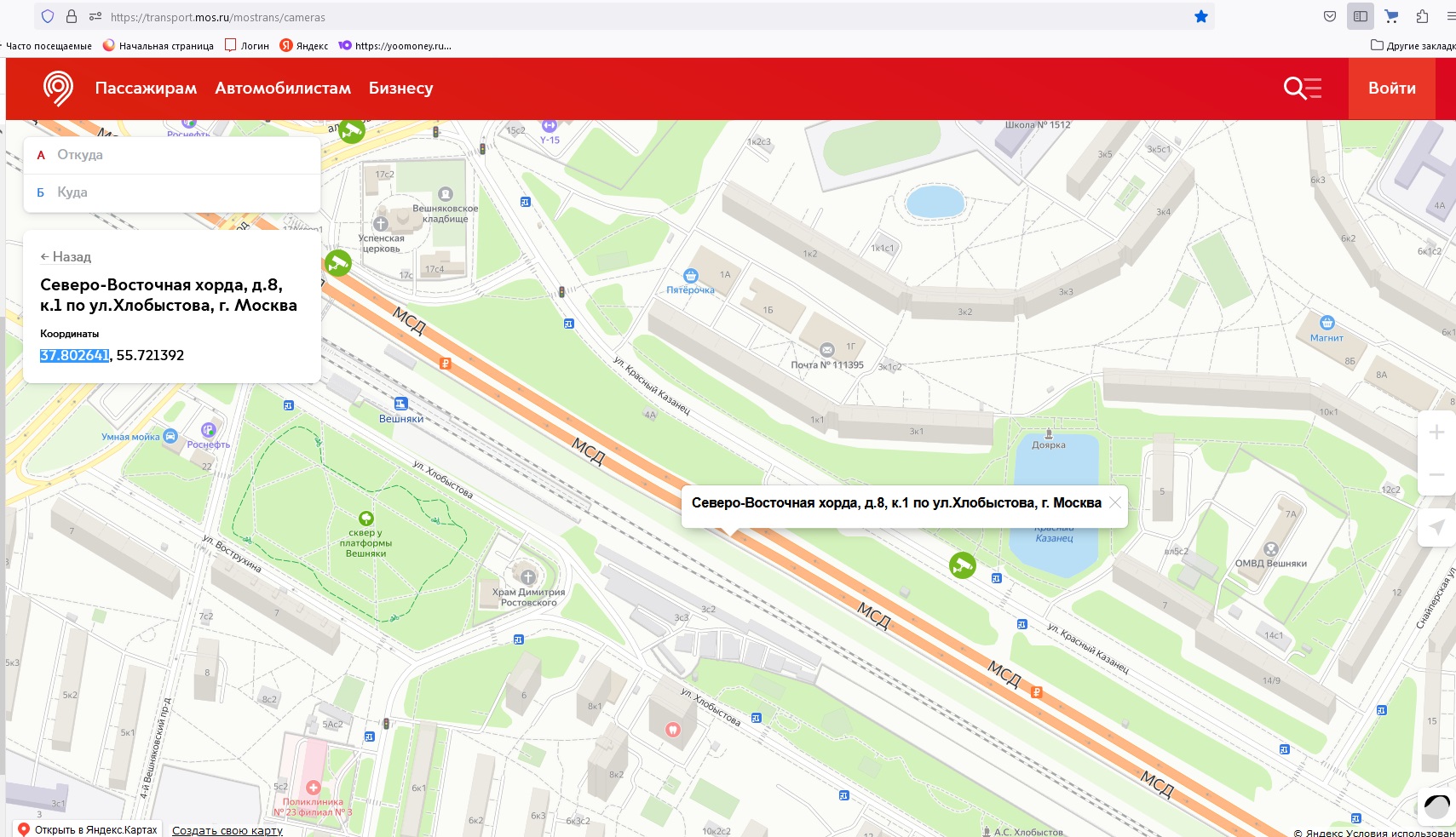
Task: Zoom out the map with minus button
Action: click(x=1436, y=474)
